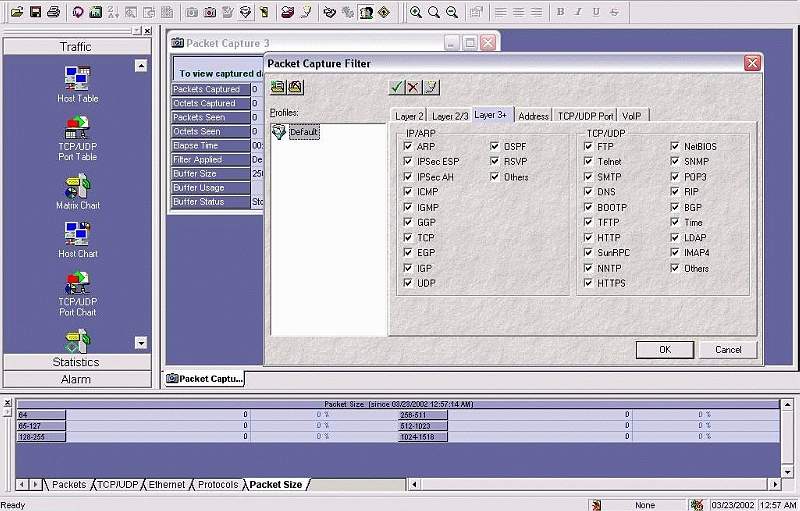Switch to the Packets bottom tab
Image resolution: width=800 pixels, height=511 pixels.
coord(69,485)
